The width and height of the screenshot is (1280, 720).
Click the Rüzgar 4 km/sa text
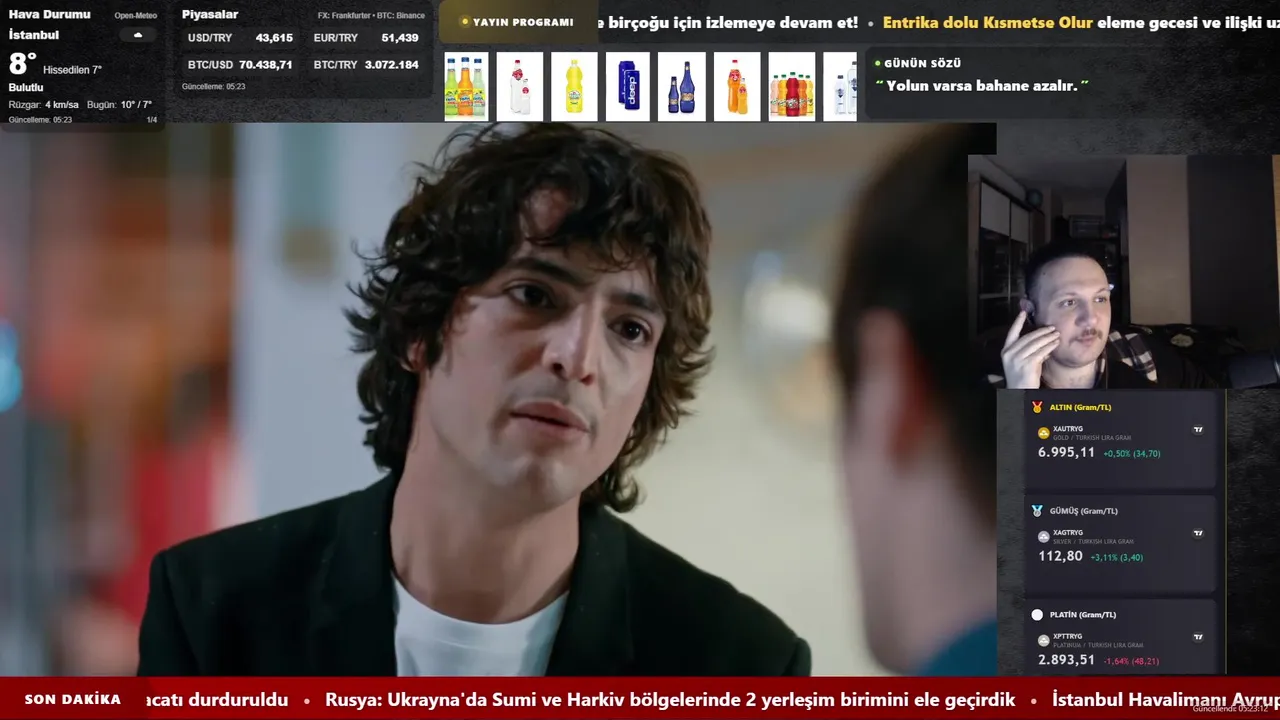click(x=43, y=105)
